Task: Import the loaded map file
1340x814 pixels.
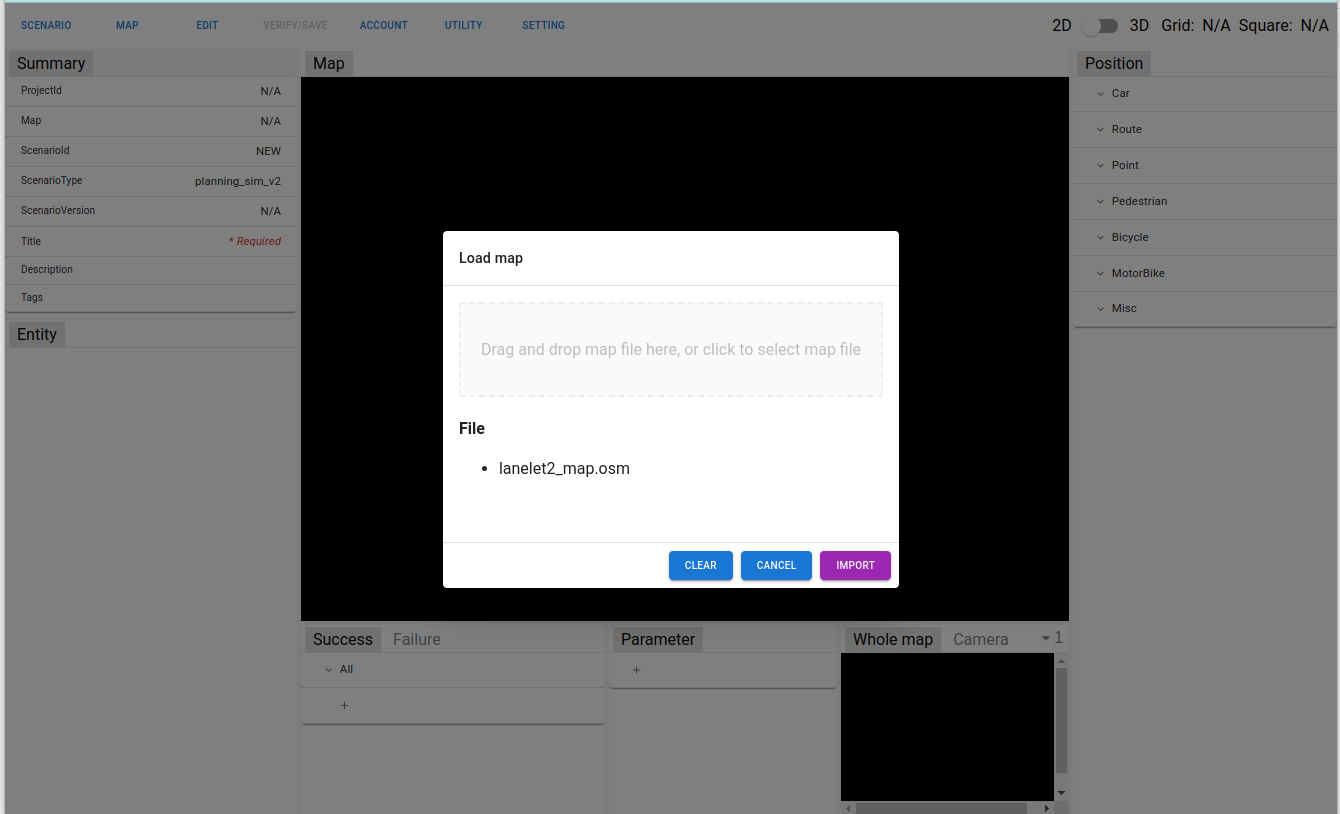Action: click(x=855, y=565)
